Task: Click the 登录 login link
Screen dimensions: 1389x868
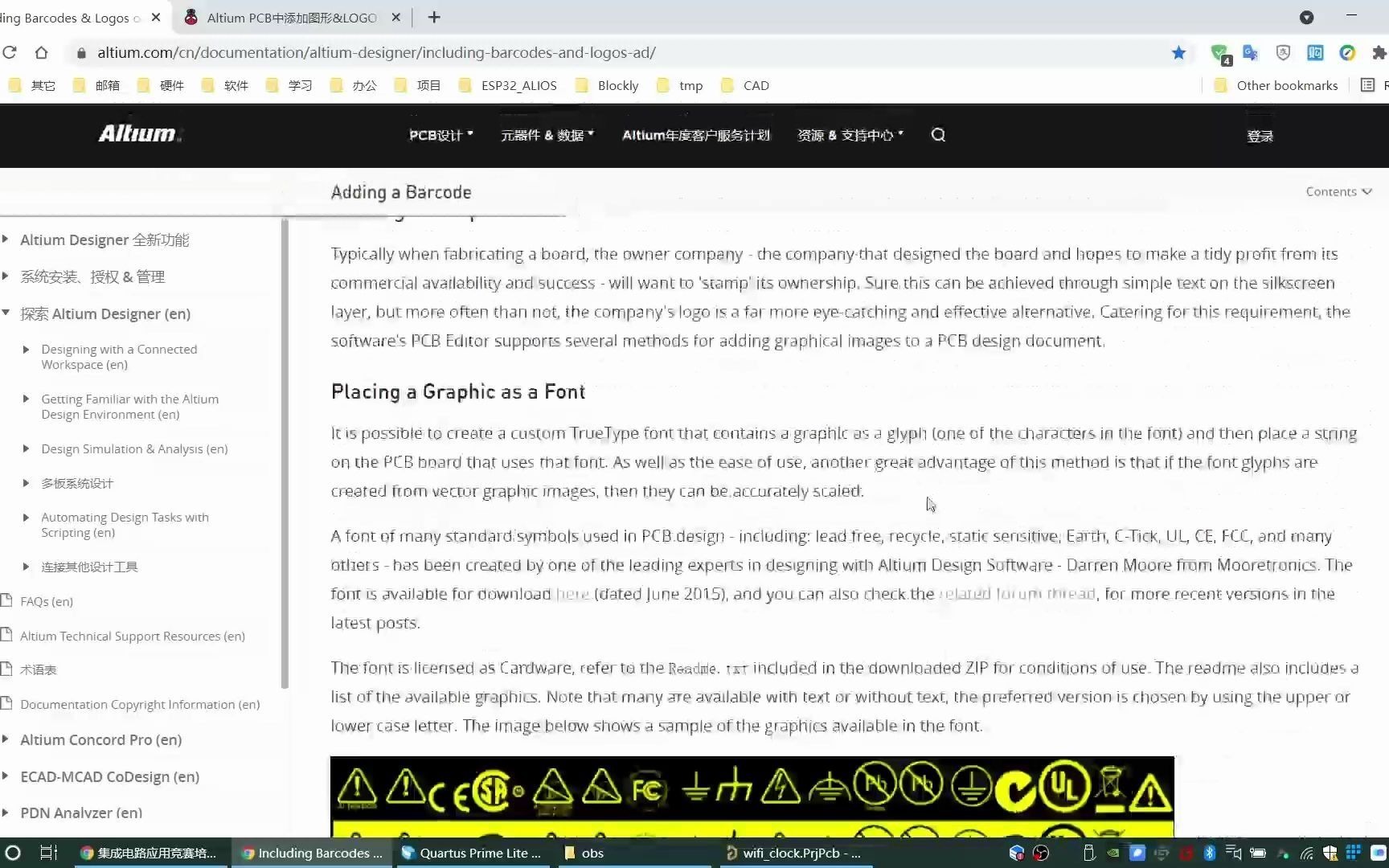Action: click(1260, 136)
